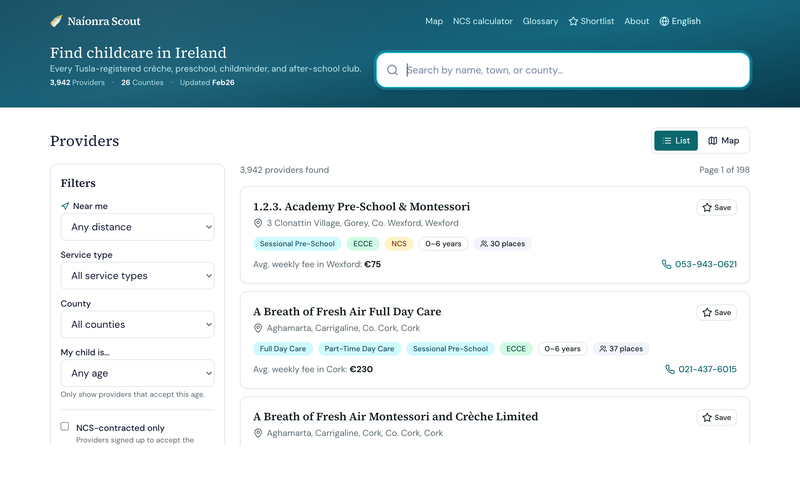Click the Naíonra Scout site title

click(104, 21)
